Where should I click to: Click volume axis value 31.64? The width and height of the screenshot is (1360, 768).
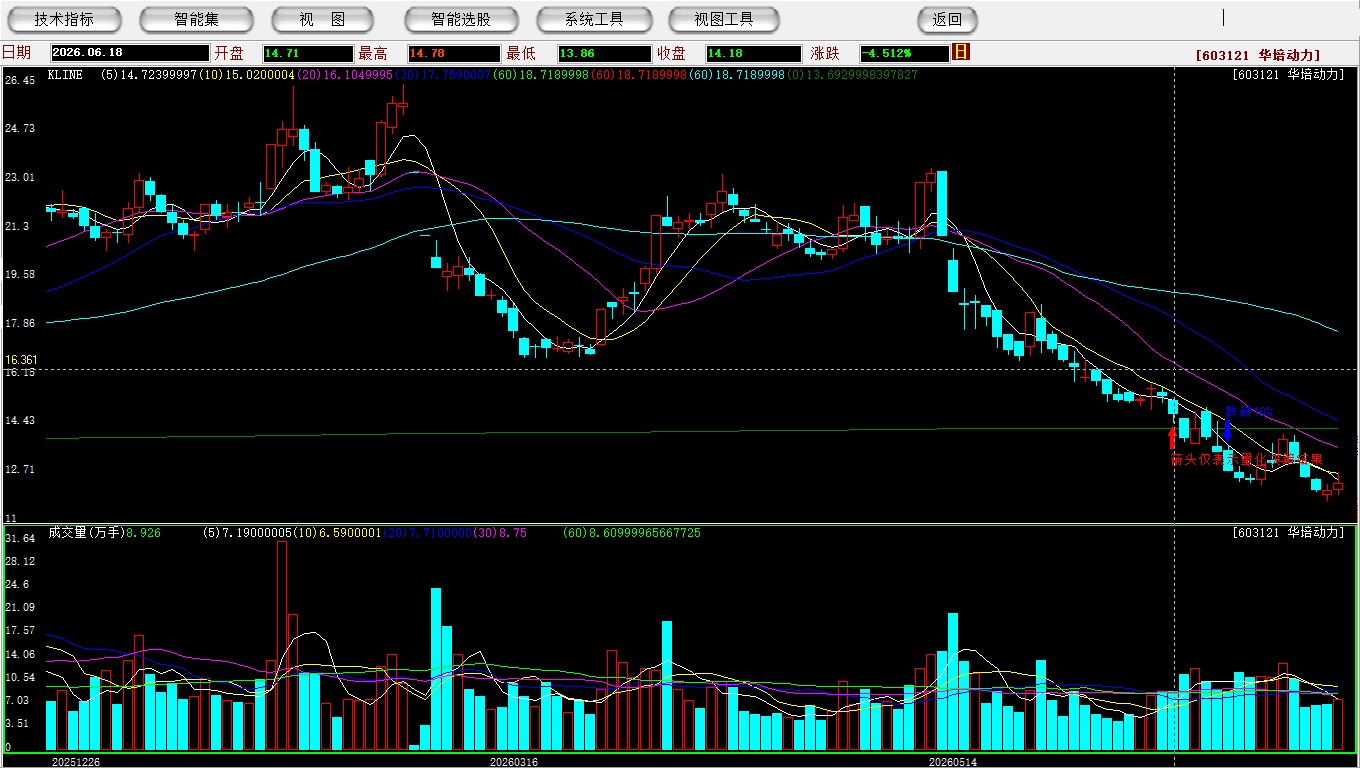tap(20, 538)
